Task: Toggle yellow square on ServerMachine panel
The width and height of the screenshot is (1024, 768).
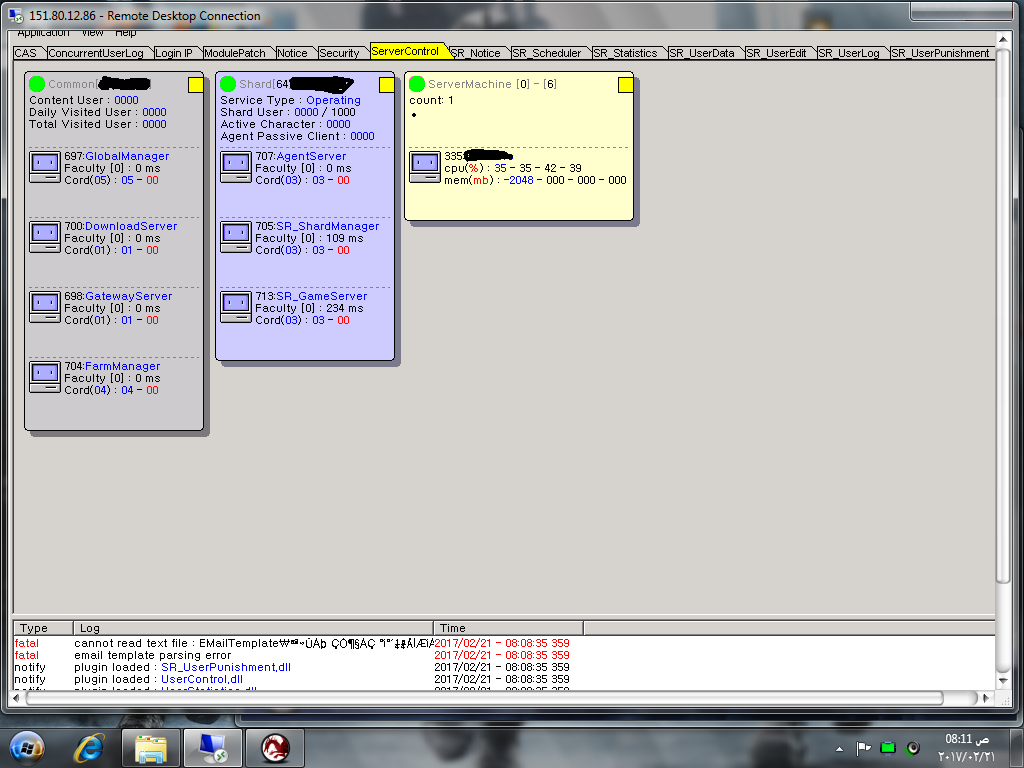Action: [626, 85]
